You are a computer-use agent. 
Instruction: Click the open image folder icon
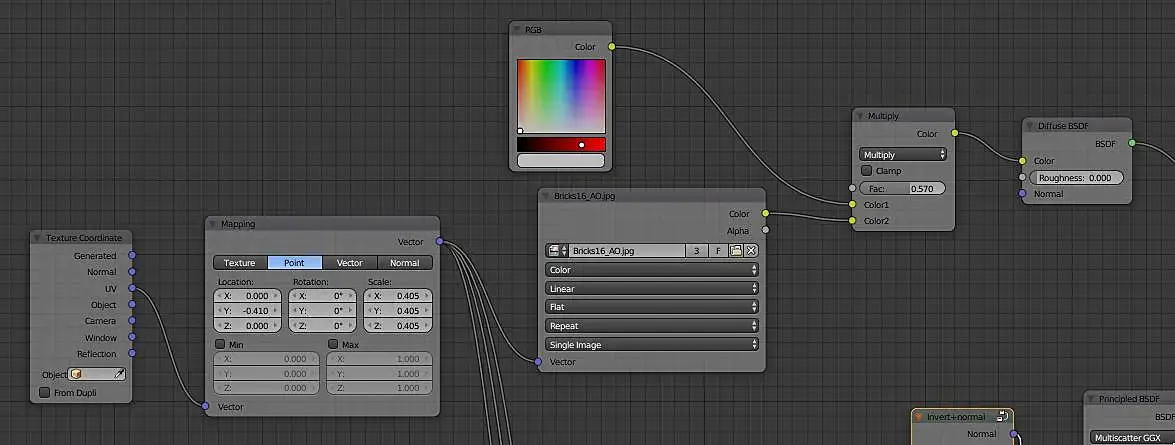pyautogui.click(x=736, y=250)
